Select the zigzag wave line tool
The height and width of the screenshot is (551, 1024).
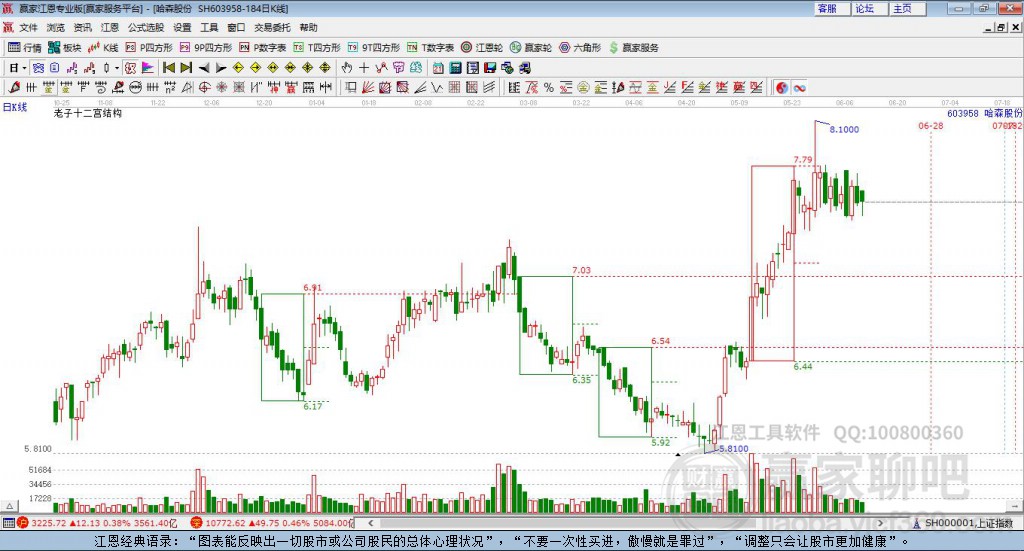tap(437, 87)
